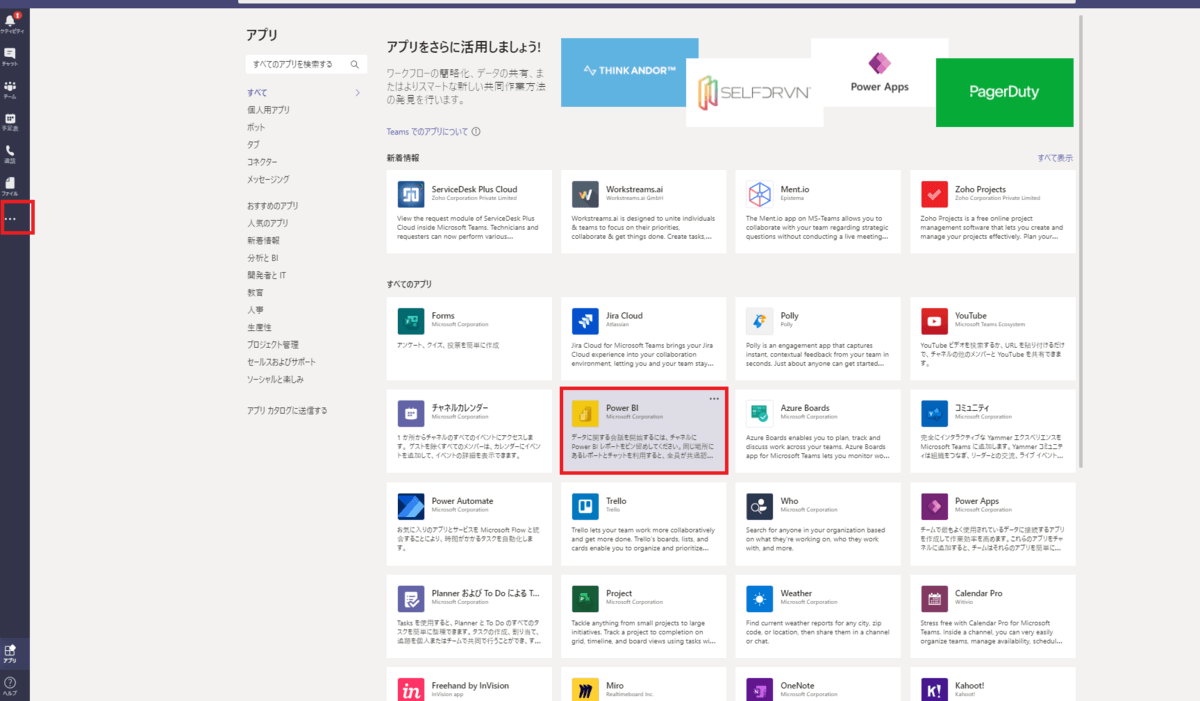This screenshot has height=701, width=1200.
Task: Click the Forms app icon
Action: click(x=410, y=321)
